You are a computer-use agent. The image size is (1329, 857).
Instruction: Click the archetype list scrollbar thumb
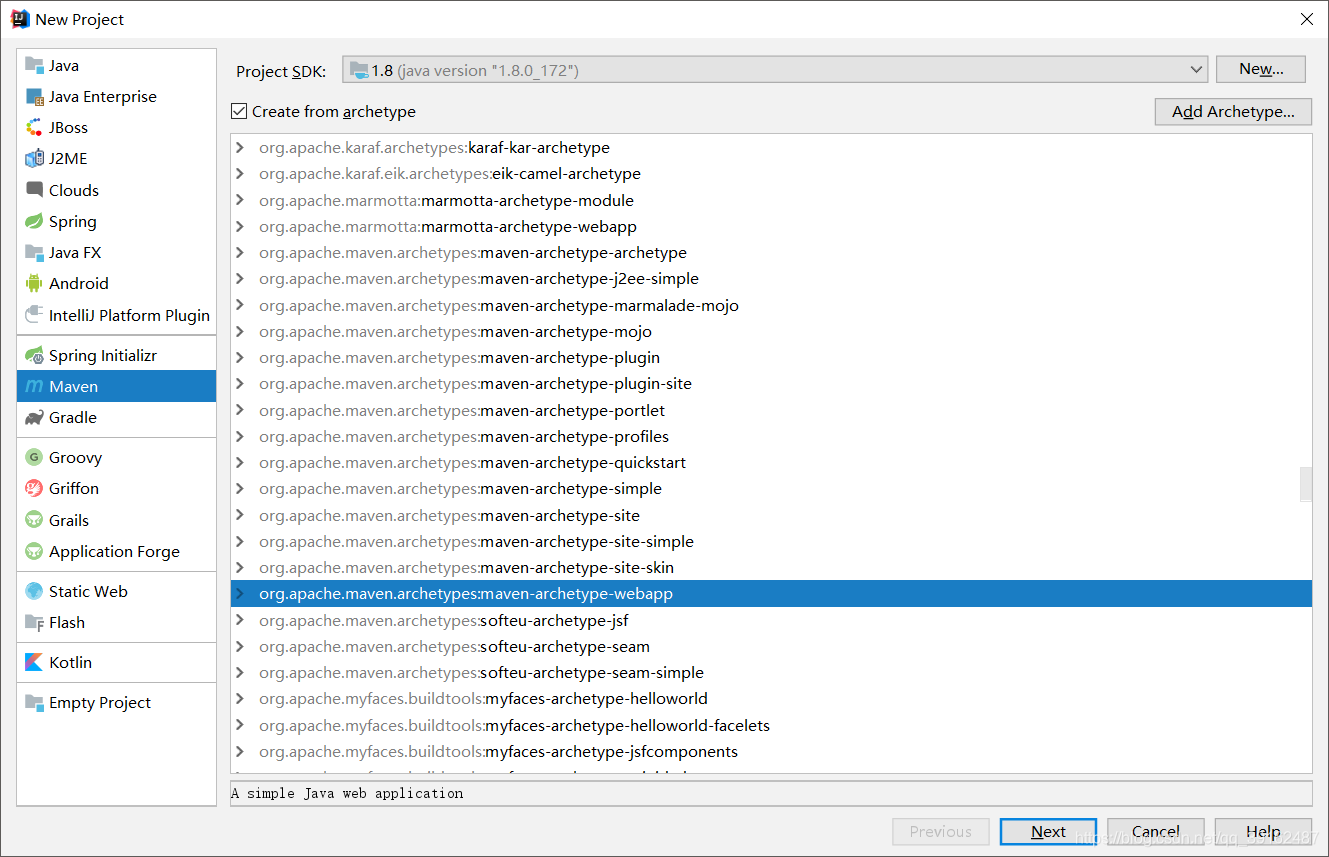(x=1305, y=484)
